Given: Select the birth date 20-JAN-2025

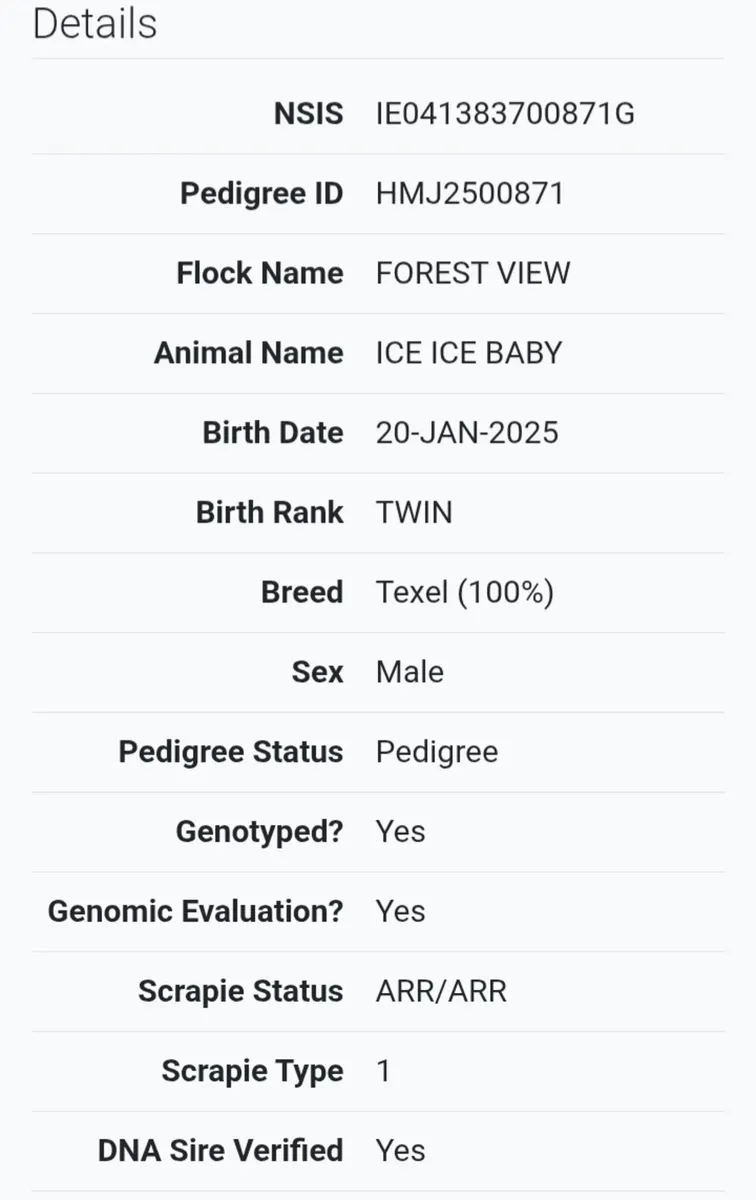Looking at the screenshot, I should [467, 433].
